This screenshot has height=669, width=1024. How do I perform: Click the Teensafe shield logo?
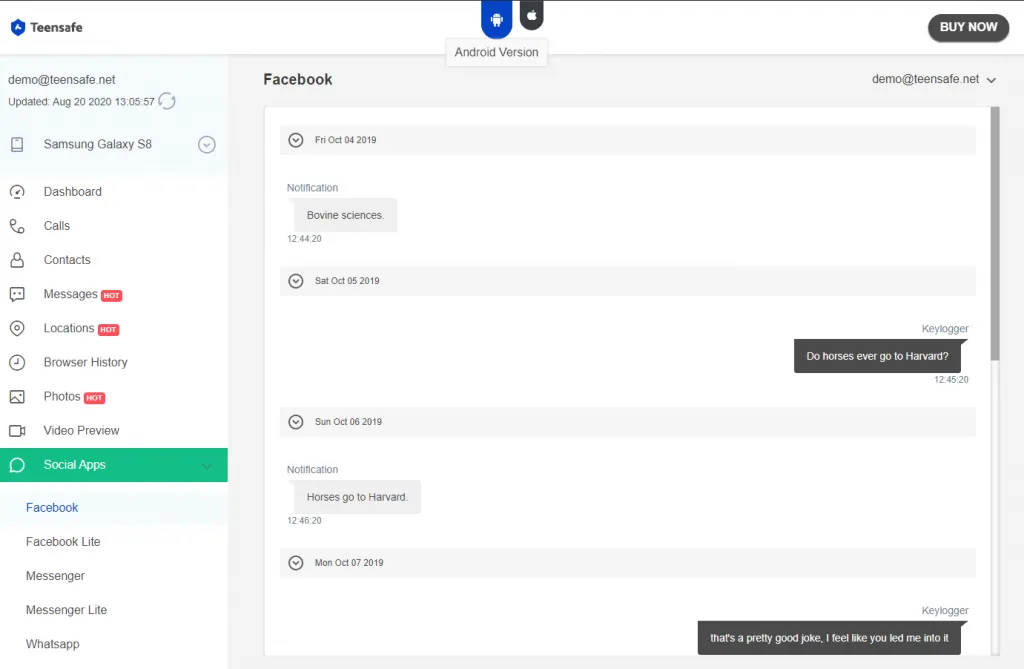click(x=18, y=27)
